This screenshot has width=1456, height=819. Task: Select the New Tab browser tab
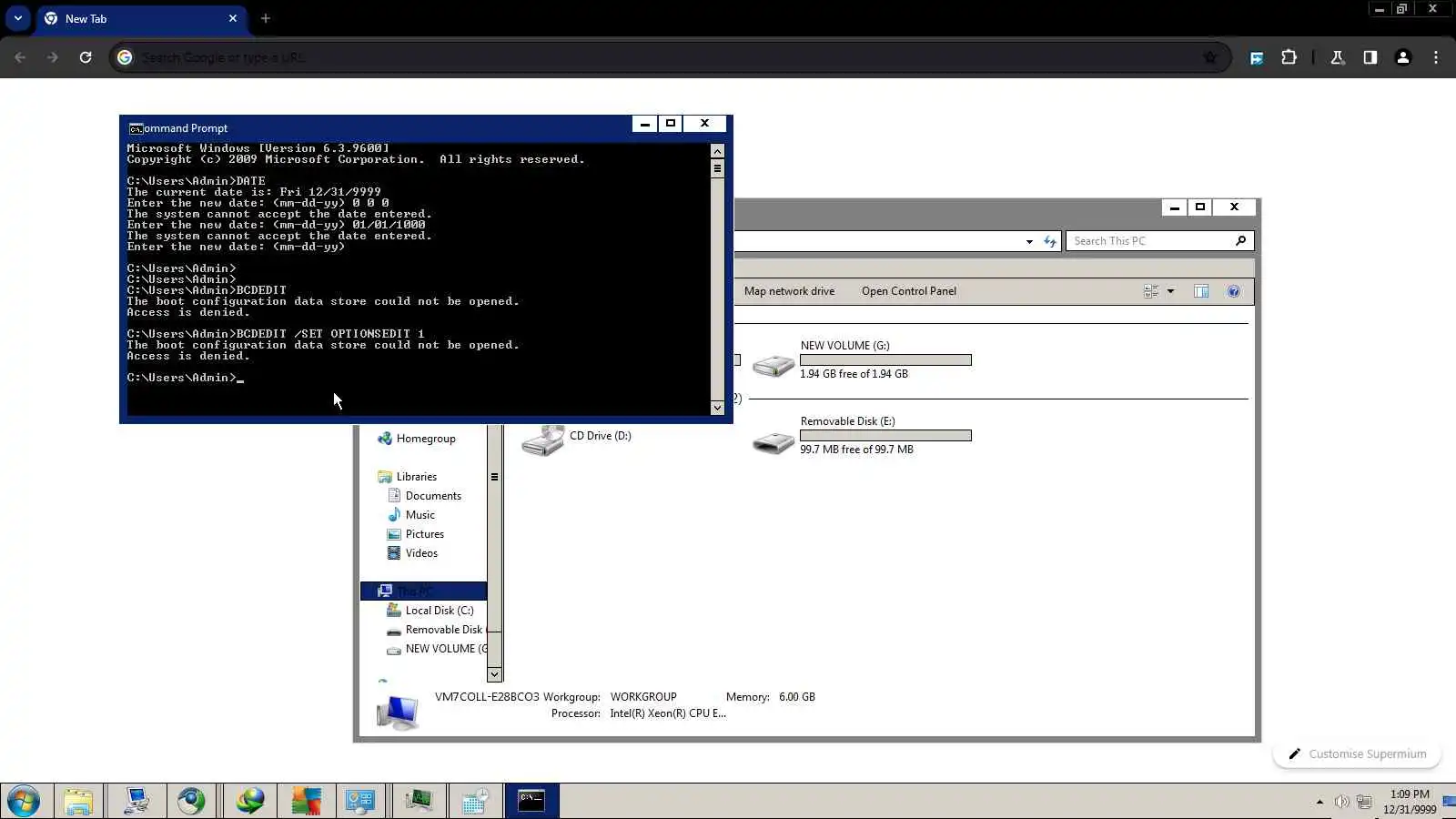point(141,19)
